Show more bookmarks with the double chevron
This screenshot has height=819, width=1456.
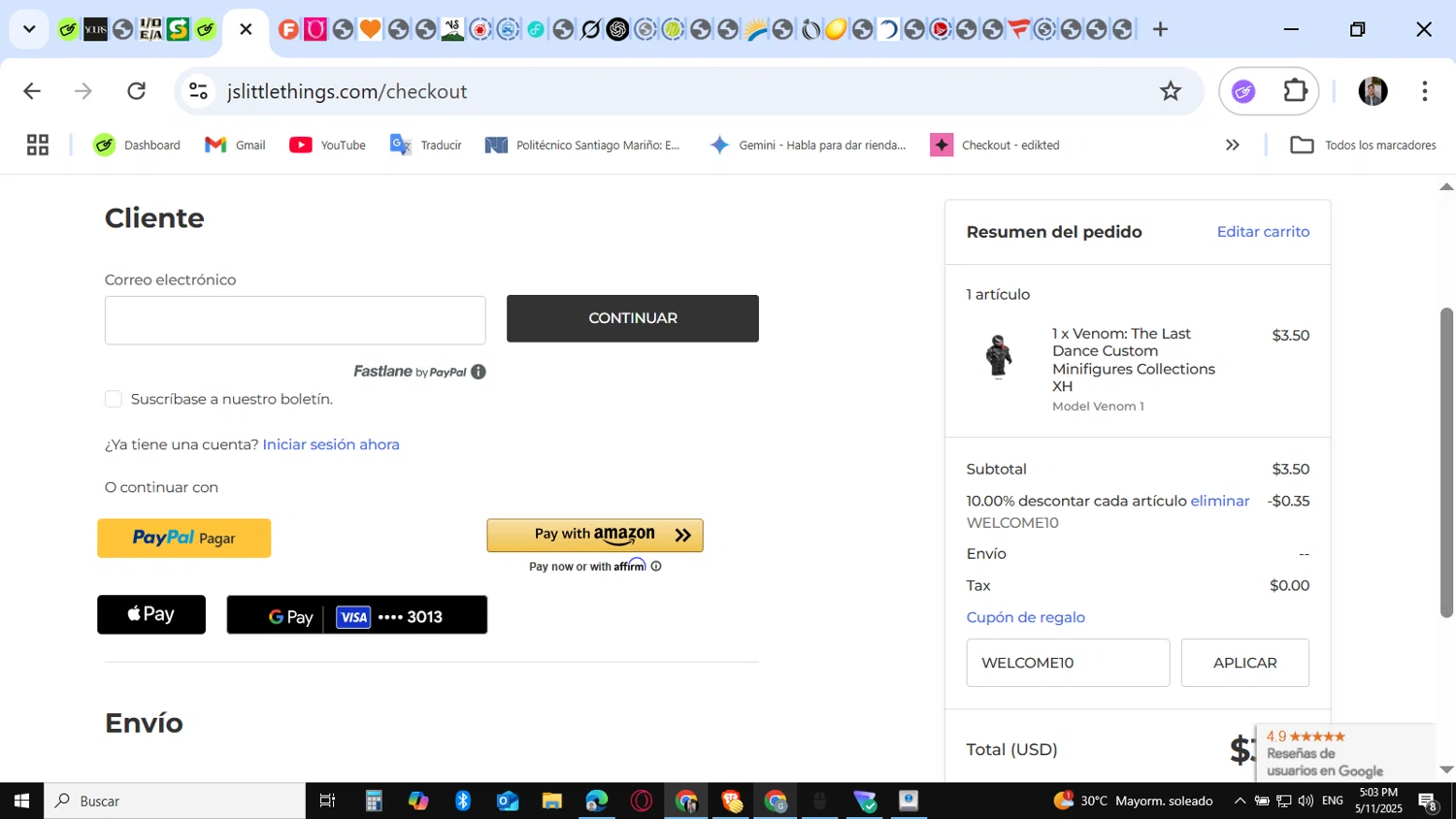[1232, 145]
